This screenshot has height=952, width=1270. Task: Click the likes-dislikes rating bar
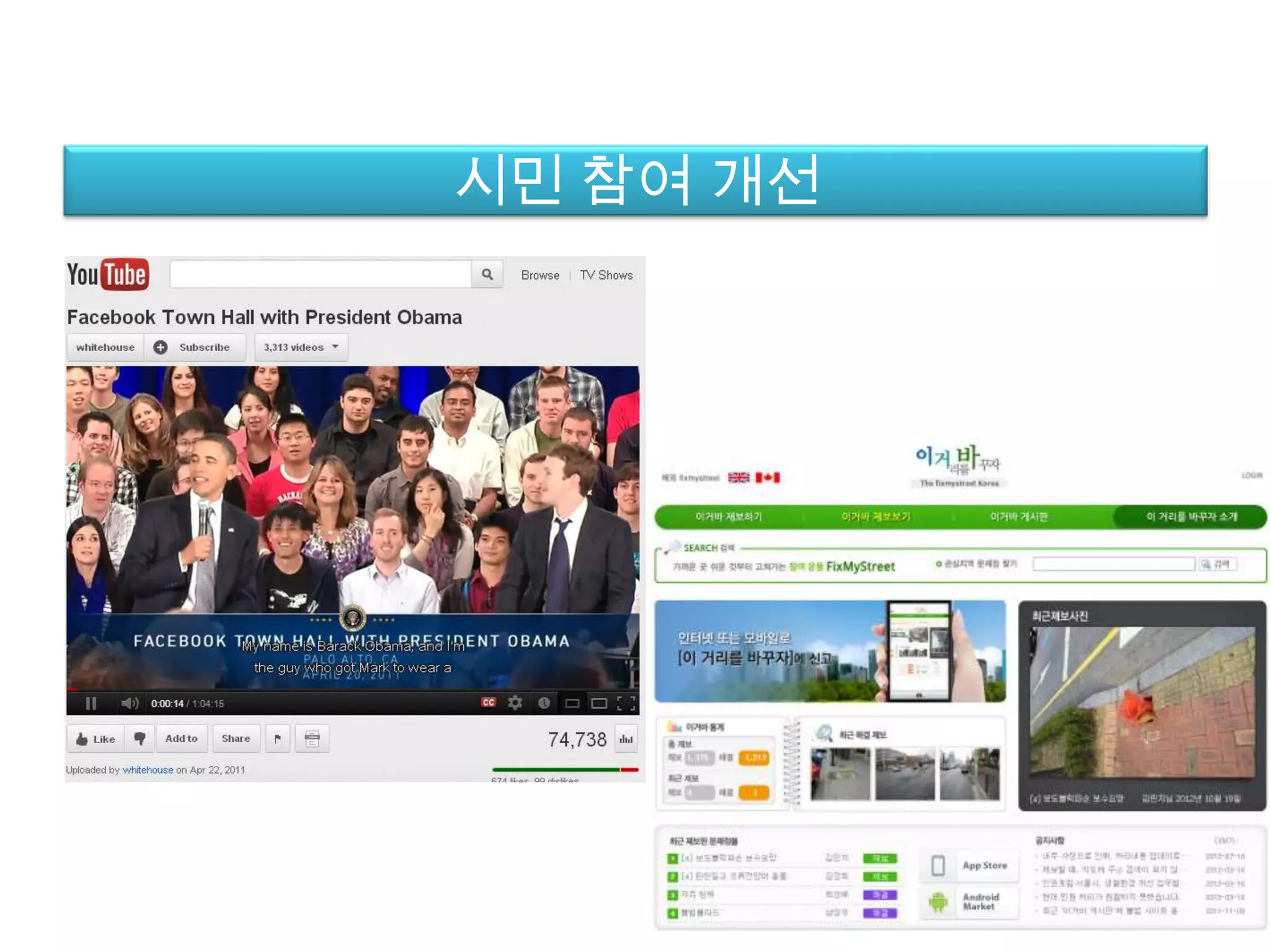tap(565, 770)
